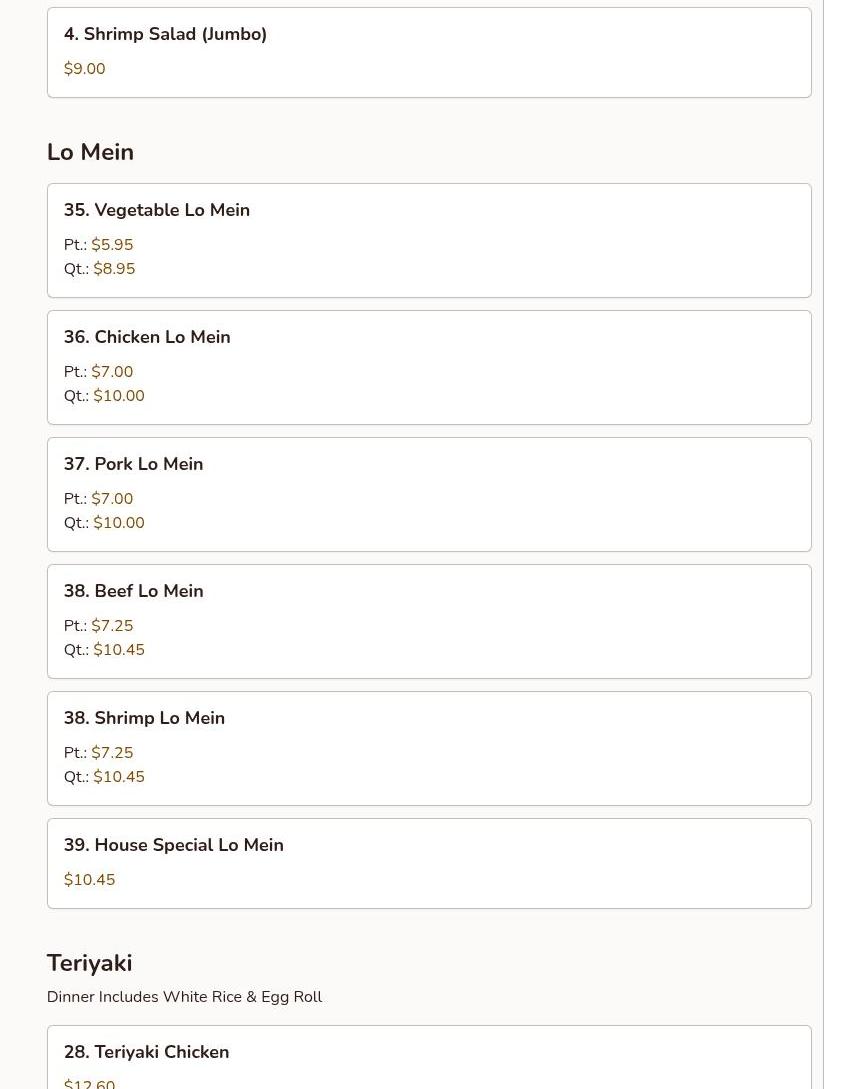Pick the Chicken Lo Mein quart price
Screen dimensions: 844x1089
tap(119, 396)
